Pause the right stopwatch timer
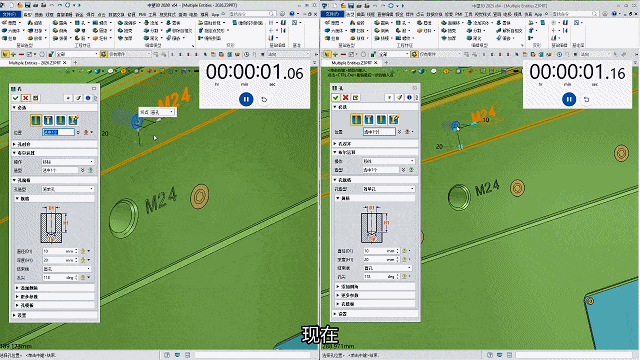The width and height of the screenshot is (640, 360). click(569, 99)
